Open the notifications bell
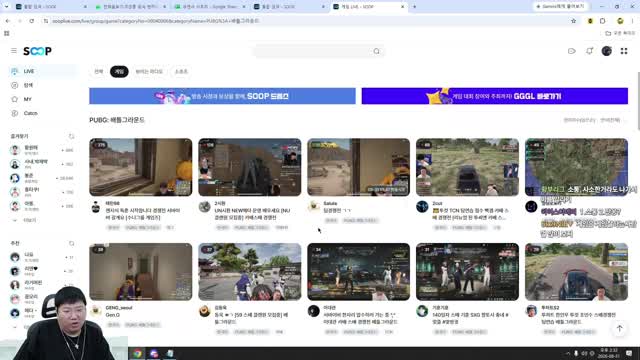The height and width of the screenshot is (360, 640). 589,51
